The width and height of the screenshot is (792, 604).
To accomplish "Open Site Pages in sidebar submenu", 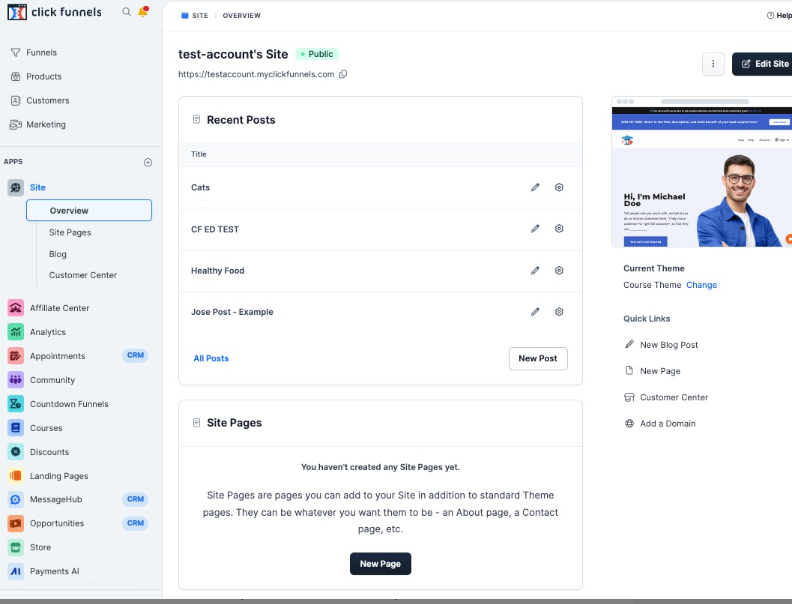I will click(70, 232).
